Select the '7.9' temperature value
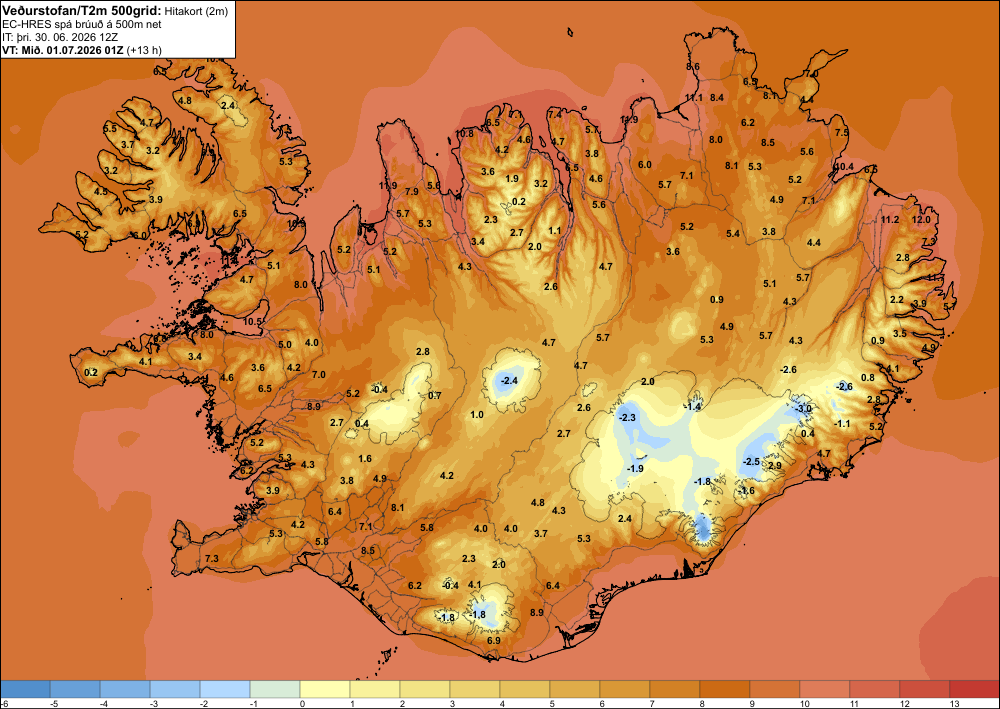The image size is (1000, 709). [x=412, y=191]
